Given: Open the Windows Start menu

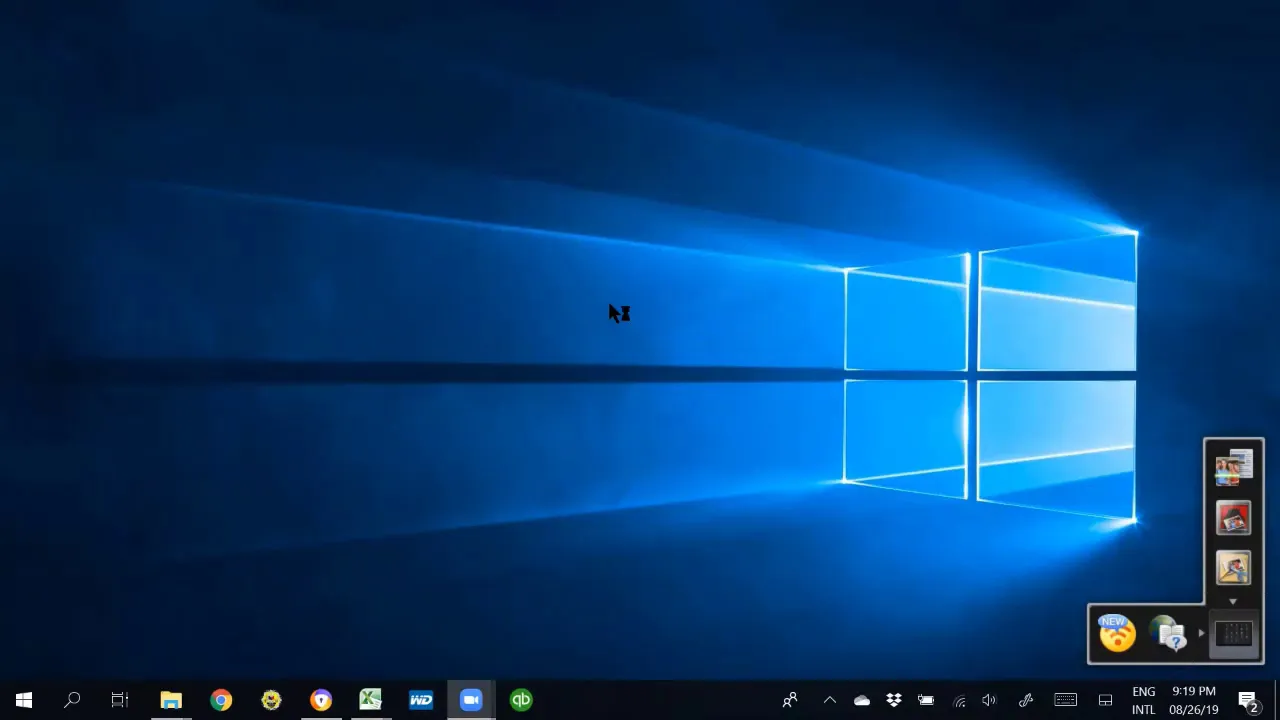Looking at the screenshot, I should click(24, 700).
